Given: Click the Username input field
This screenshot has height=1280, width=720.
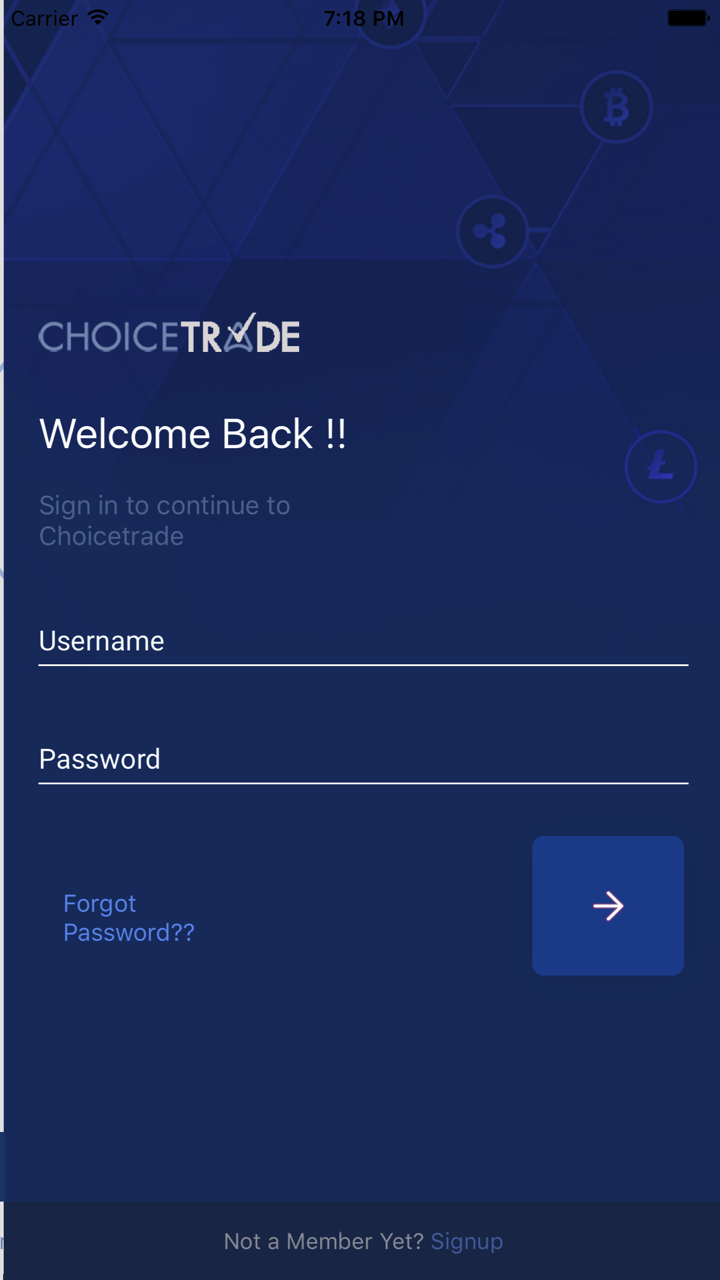Looking at the screenshot, I should [x=363, y=641].
